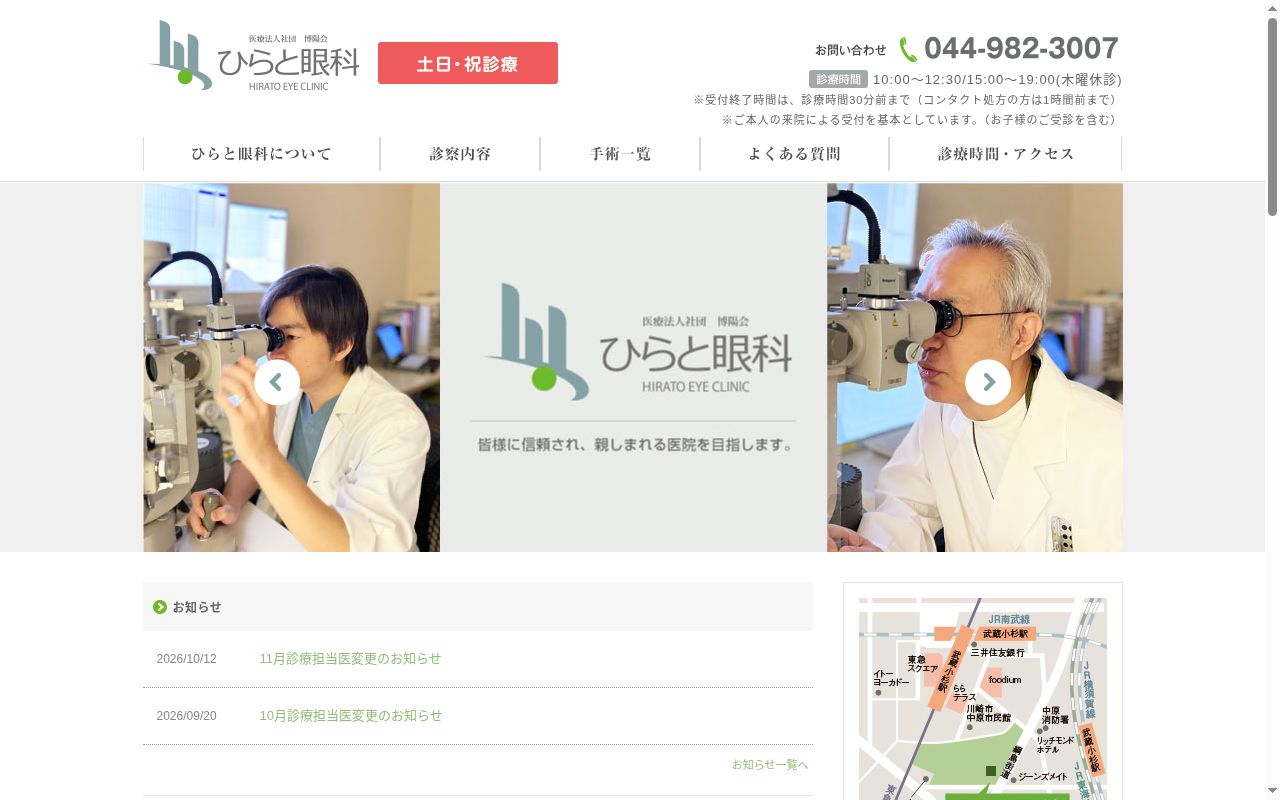
Task: Open the よくある質問 menu item
Action: [x=794, y=154]
